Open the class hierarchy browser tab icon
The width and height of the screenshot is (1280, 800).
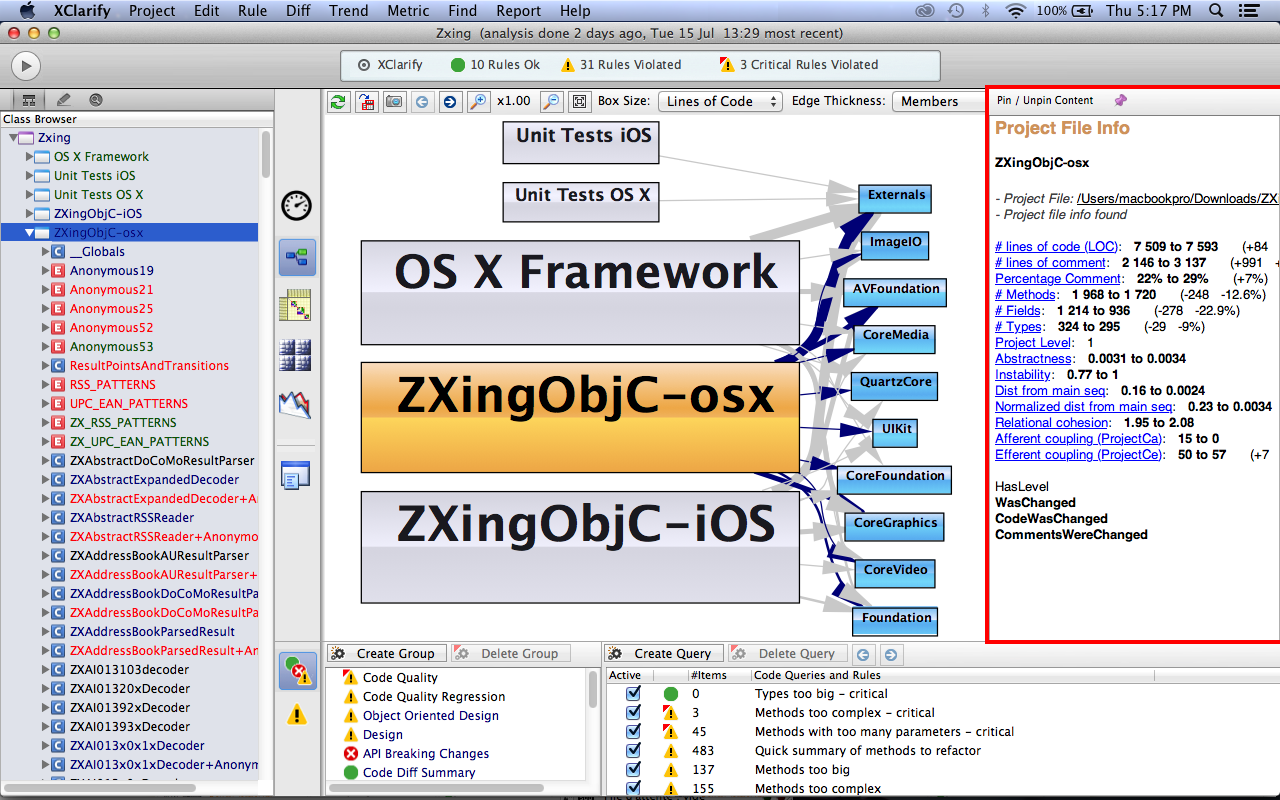click(x=28, y=100)
